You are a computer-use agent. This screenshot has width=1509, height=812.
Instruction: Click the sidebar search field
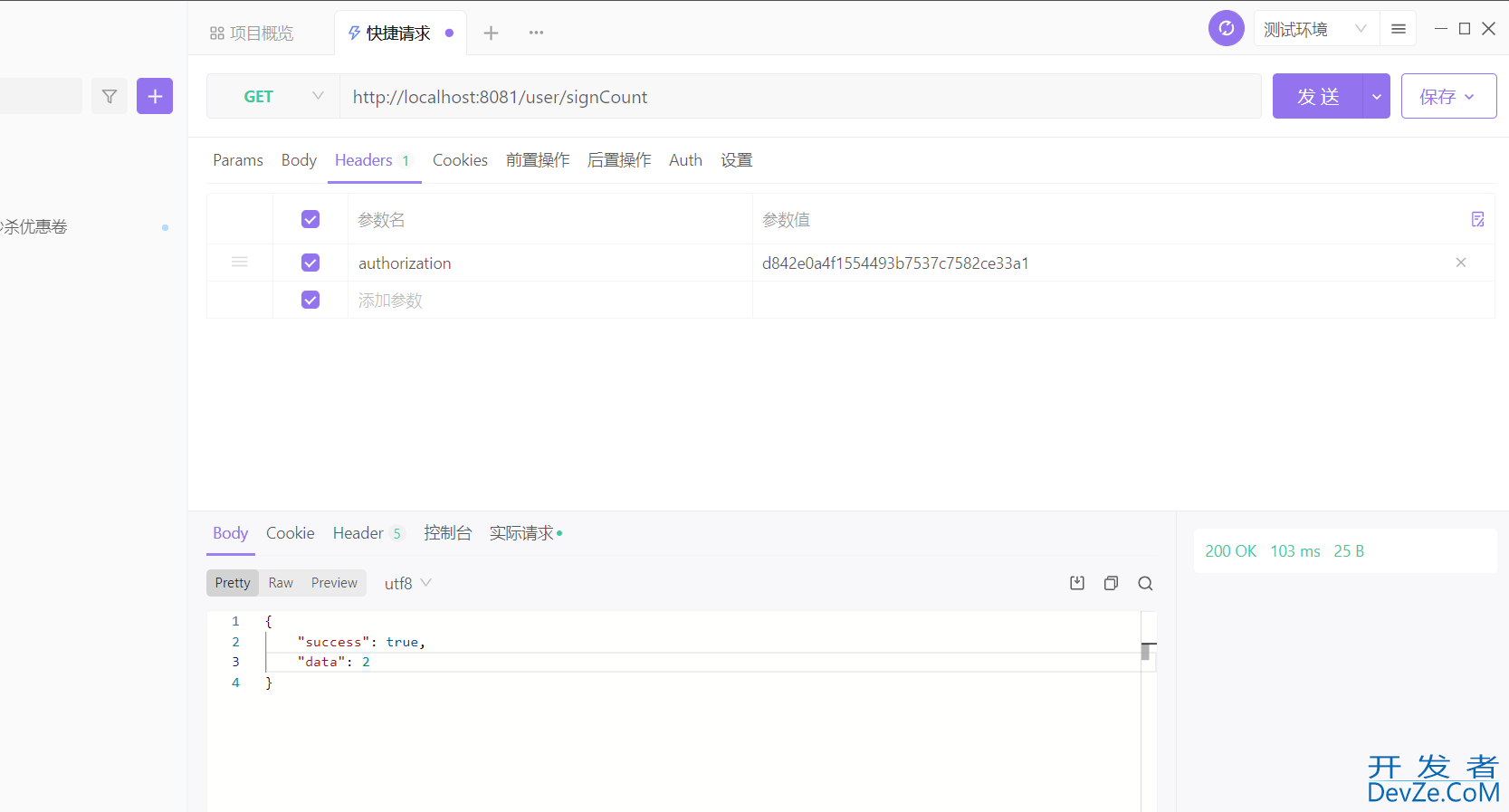coord(41,96)
